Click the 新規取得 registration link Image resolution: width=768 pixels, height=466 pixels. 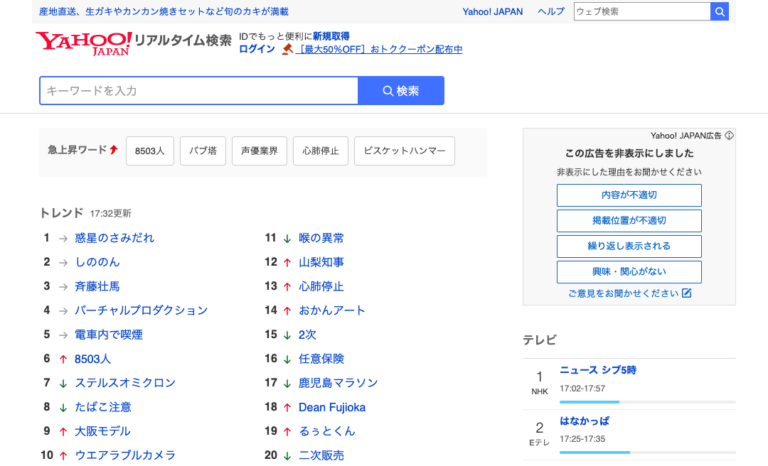point(331,36)
